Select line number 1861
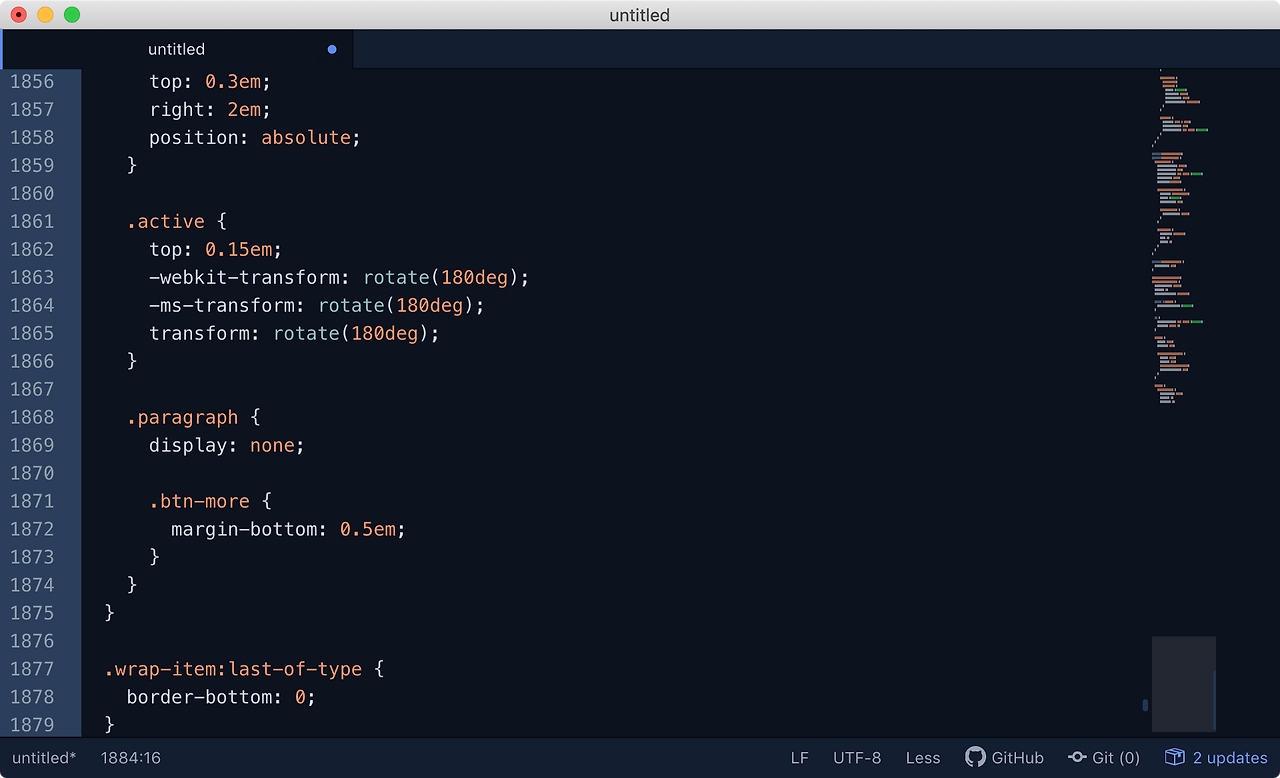This screenshot has height=778, width=1280. pos(33,221)
